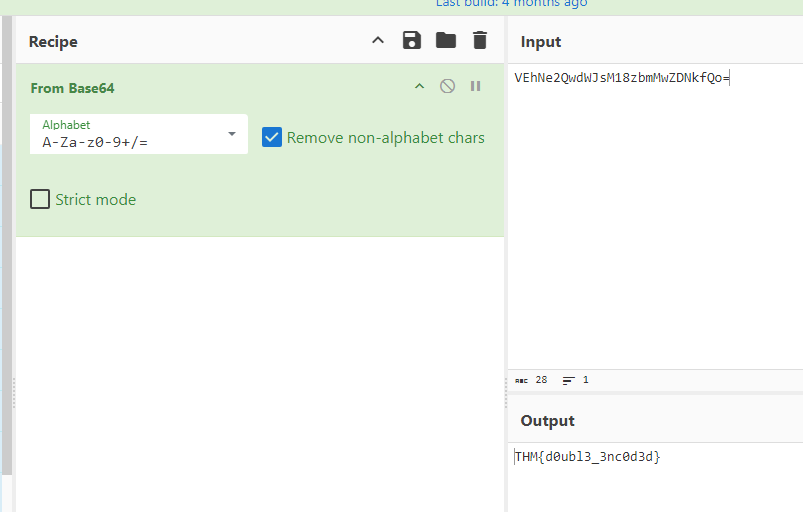Open the Alphabet dropdown
The height and width of the screenshot is (512, 803).
click(232, 134)
